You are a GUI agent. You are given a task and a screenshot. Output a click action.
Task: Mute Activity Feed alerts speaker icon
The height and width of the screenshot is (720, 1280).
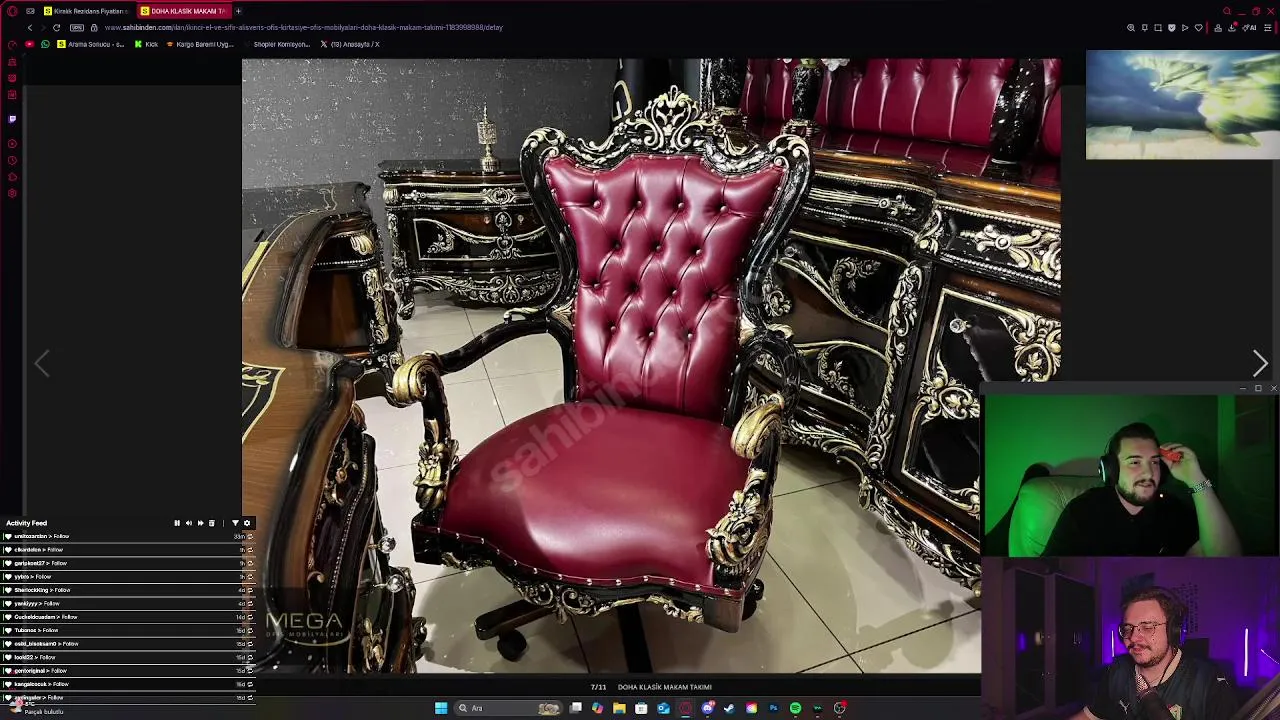(189, 523)
